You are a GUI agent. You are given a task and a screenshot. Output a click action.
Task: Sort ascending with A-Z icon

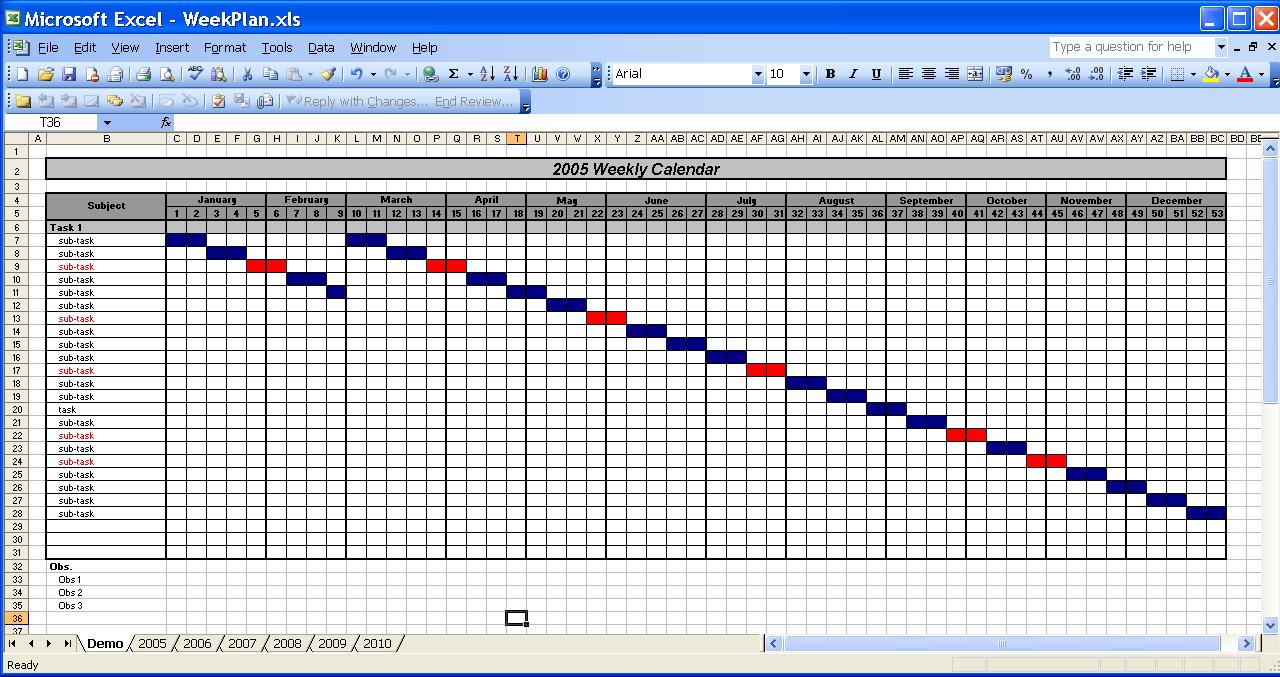[487, 74]
